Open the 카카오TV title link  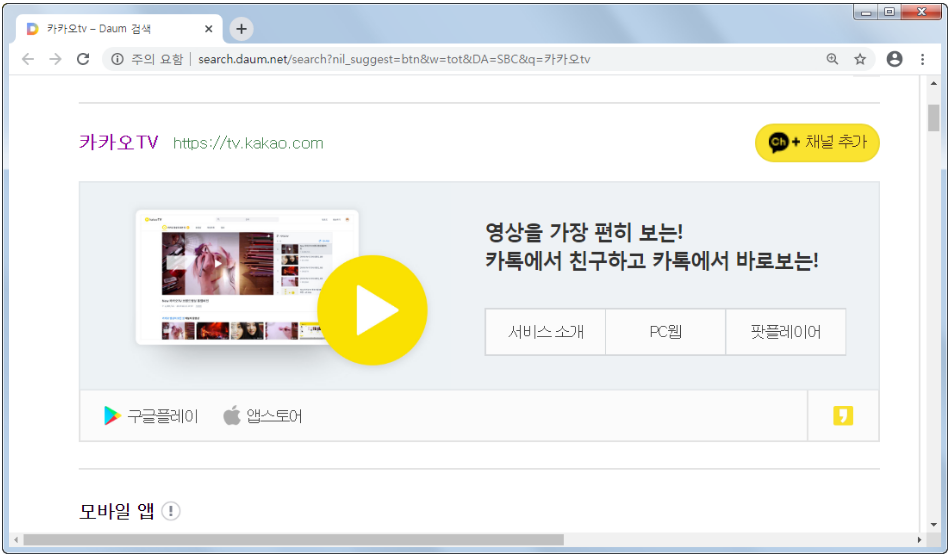coord(119,143)
